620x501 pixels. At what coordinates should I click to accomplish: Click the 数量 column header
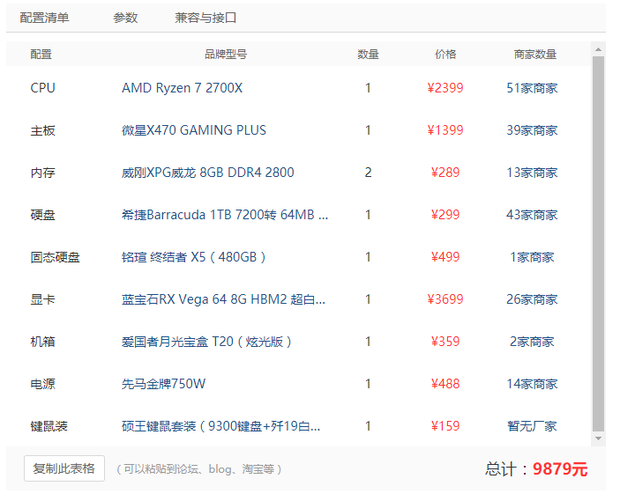point(368,54)
